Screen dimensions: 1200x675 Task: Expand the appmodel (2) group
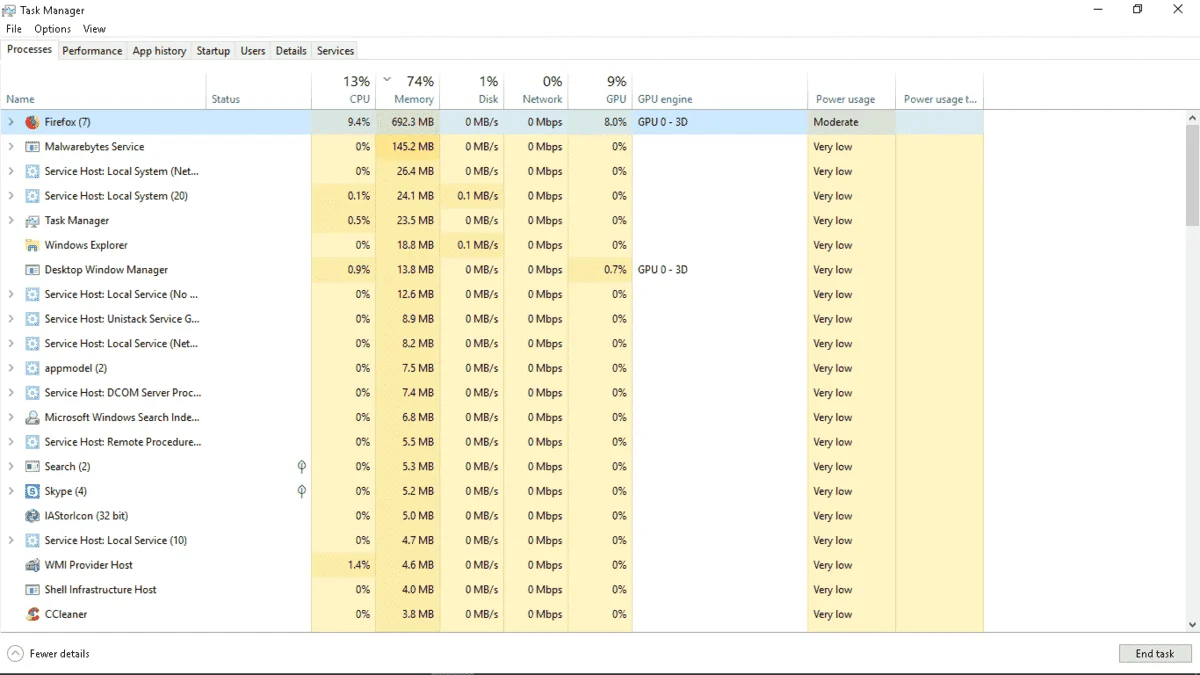[11, 368]
